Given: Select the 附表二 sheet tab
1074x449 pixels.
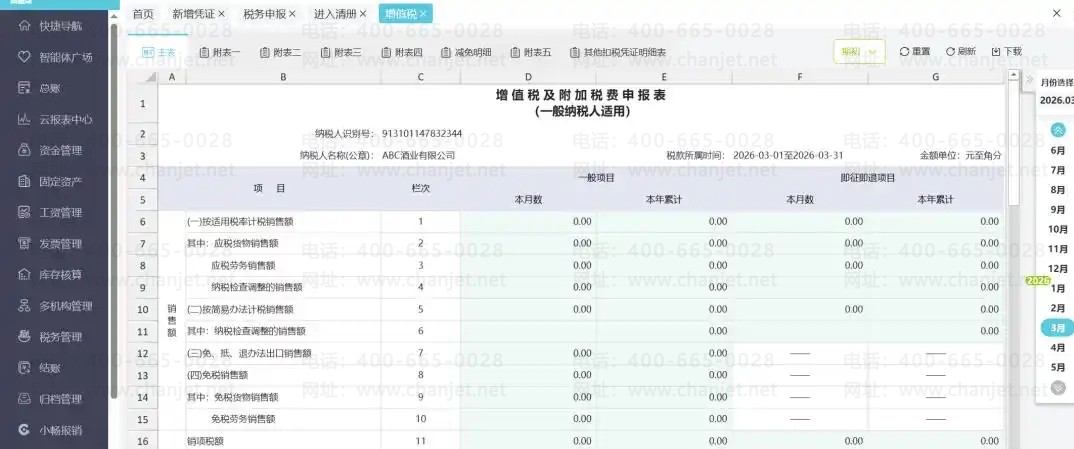Looking at the screenshot, I should coord(281,52).
